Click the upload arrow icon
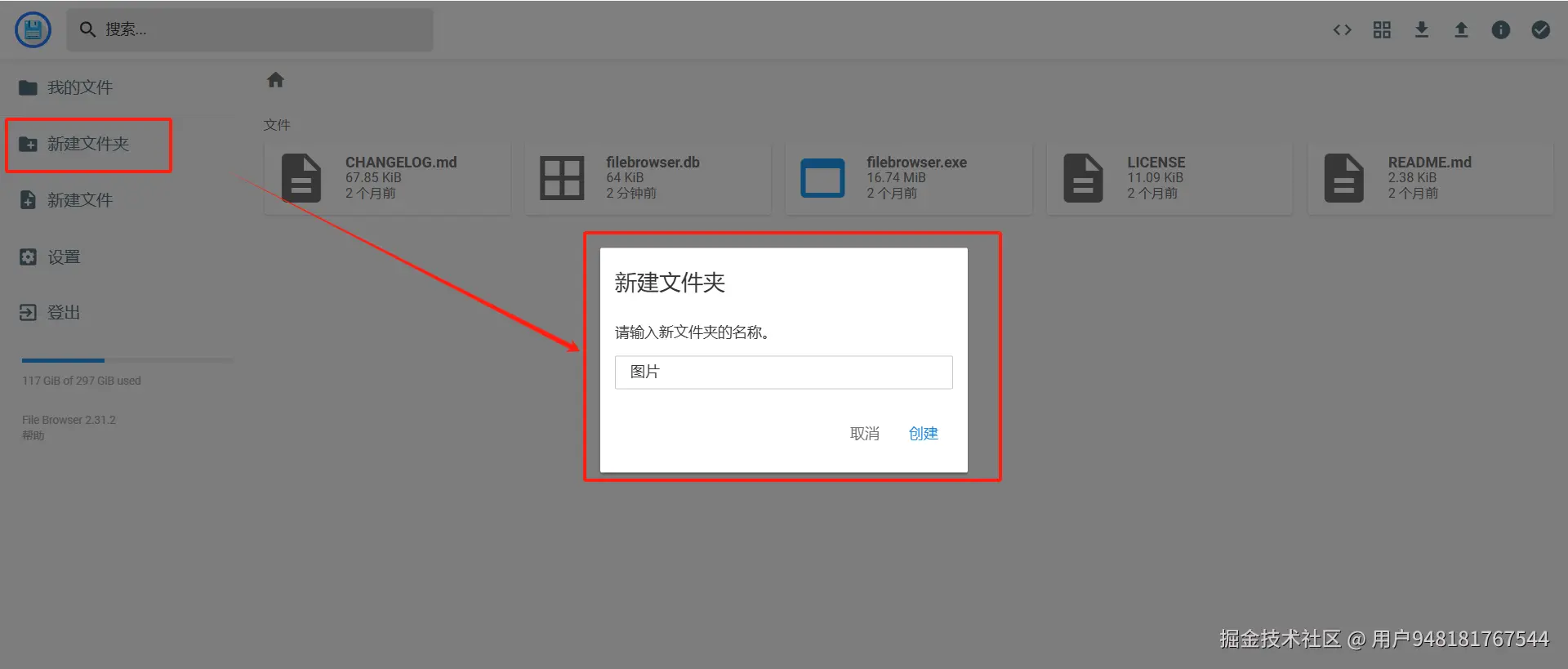Viewport: 1568px width, 669px height. coord(1461,30)
